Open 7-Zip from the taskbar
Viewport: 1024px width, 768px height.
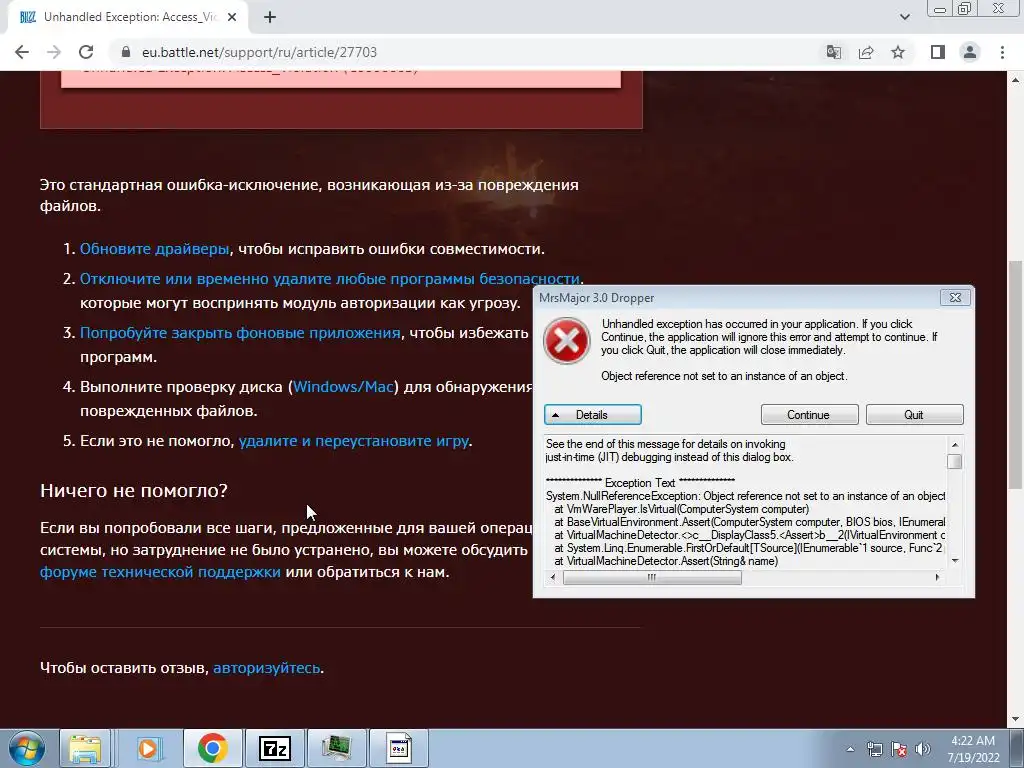pyautogui.click(x=274, y=748)
